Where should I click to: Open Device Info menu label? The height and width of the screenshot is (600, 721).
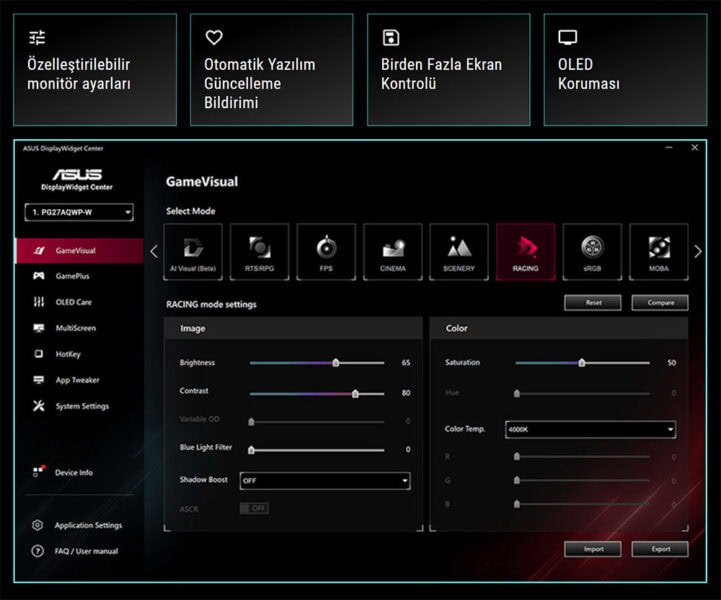(x=74, y=472)
